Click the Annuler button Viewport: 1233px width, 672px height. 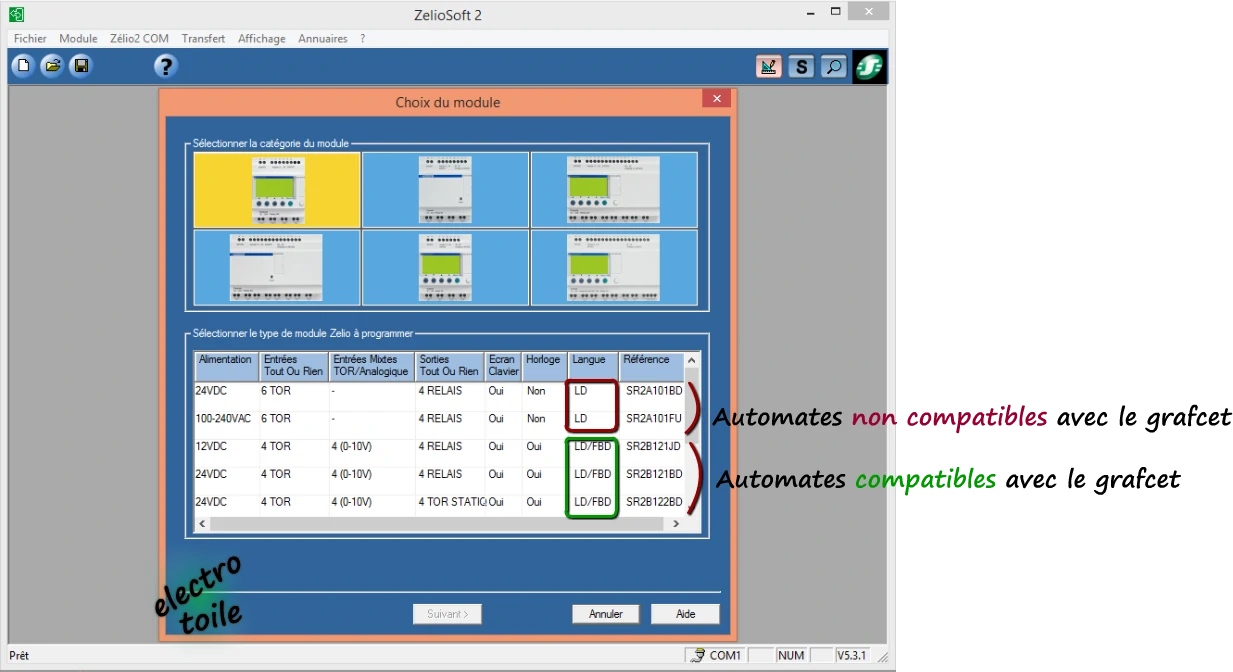[606, 614]
